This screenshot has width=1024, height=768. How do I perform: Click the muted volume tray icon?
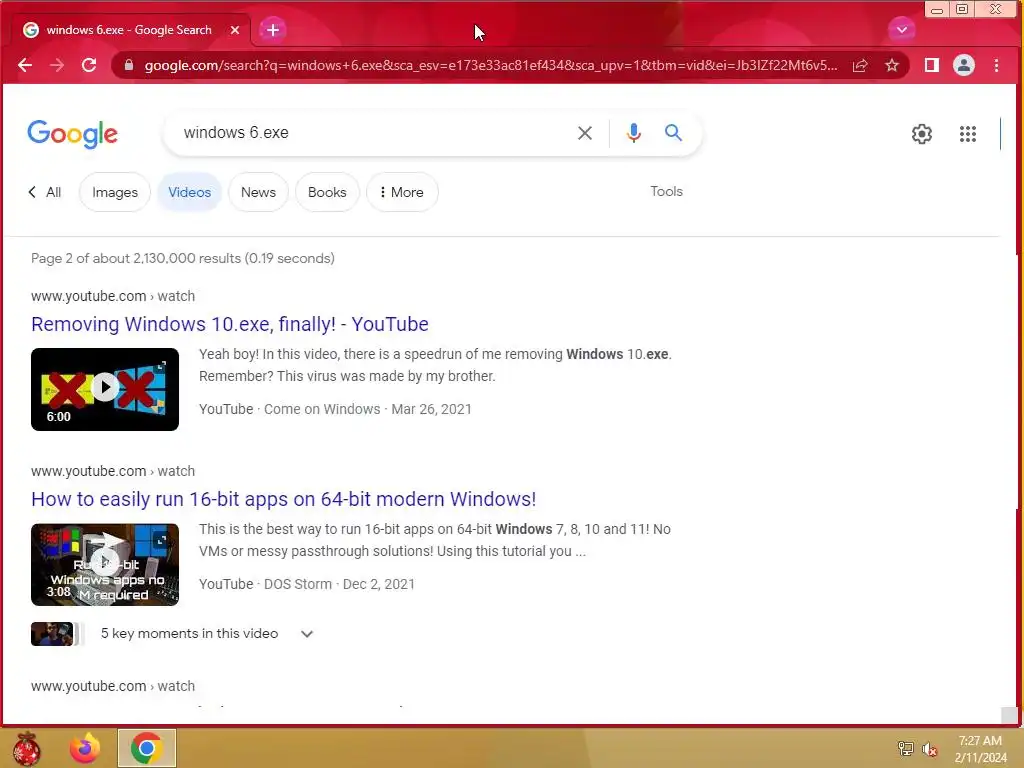coord(930,749)
